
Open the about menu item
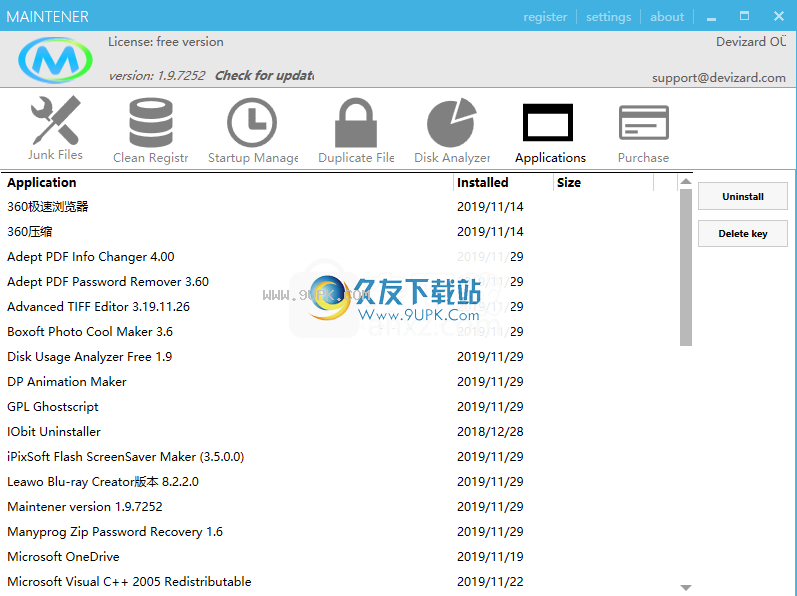click(x=667, y=17)
